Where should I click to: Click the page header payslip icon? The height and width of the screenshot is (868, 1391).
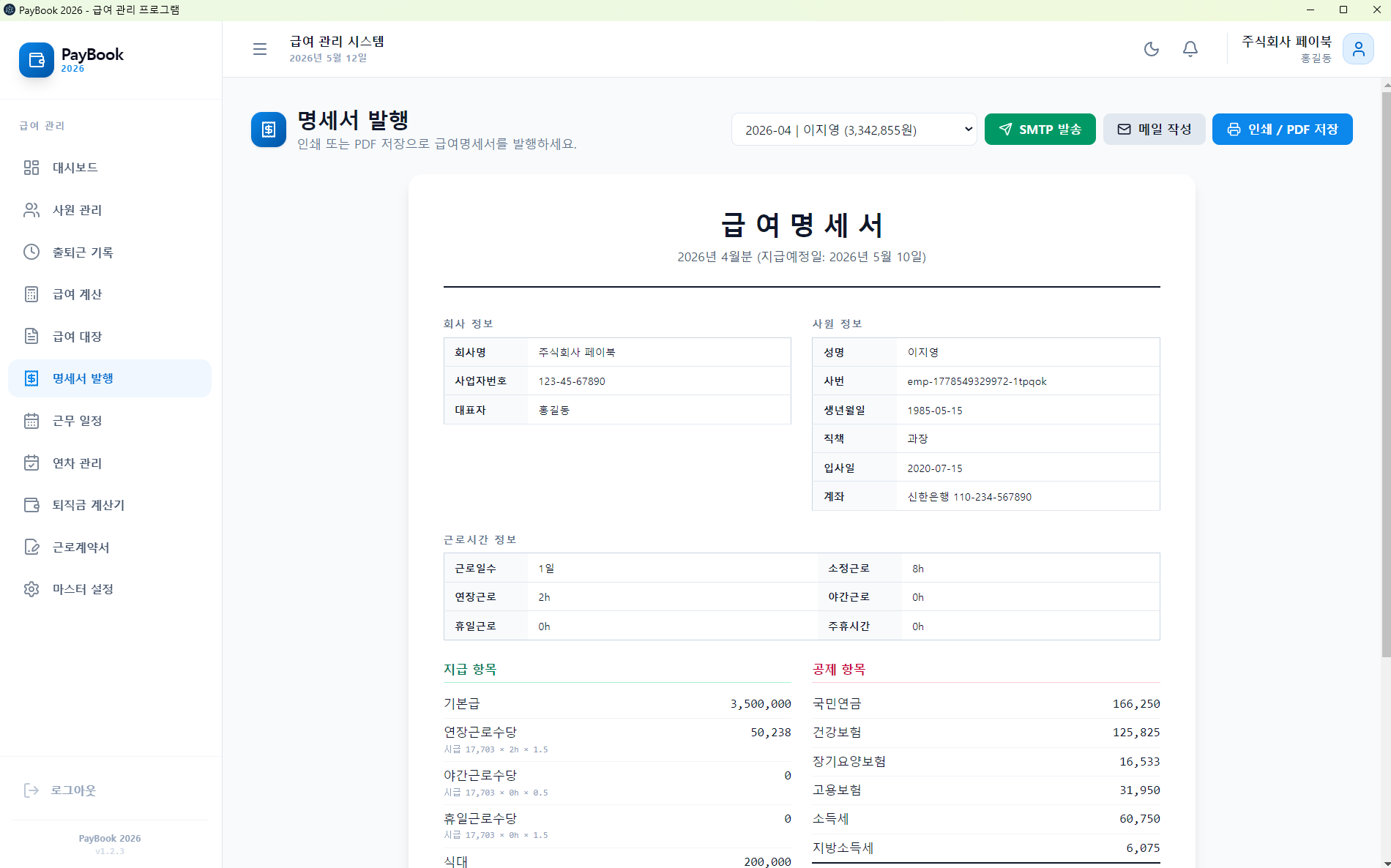coord(269,130)
